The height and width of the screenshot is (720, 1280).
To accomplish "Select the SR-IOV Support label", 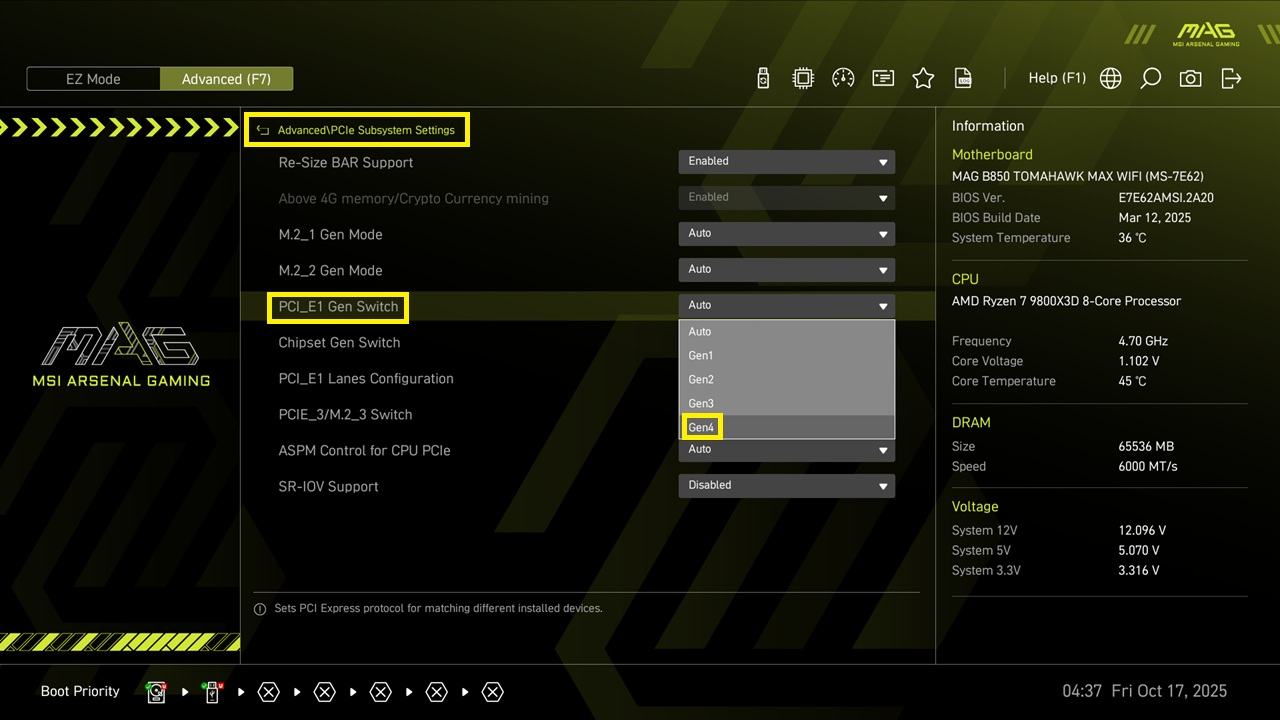I will [x=328, y=486].
